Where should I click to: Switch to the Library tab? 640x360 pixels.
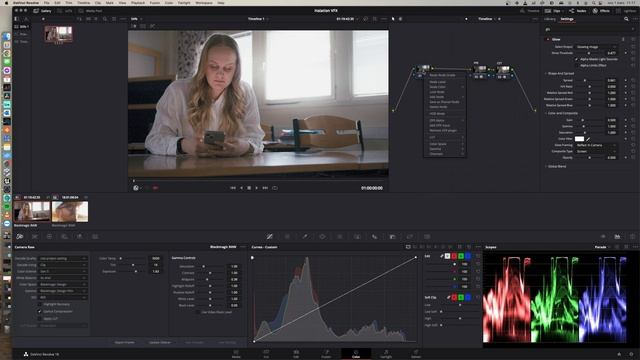550,19
